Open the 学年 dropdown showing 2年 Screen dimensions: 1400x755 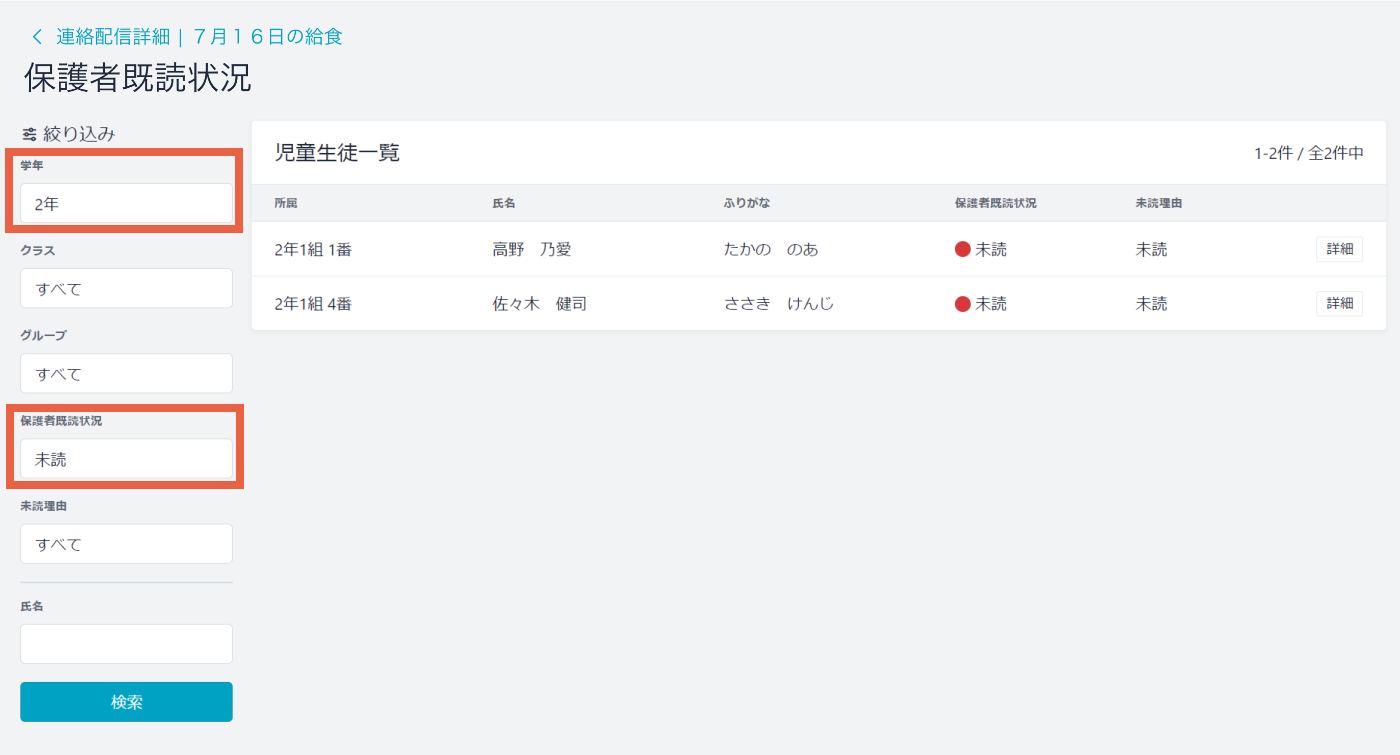pyautogui.click(x=126, y=203)
